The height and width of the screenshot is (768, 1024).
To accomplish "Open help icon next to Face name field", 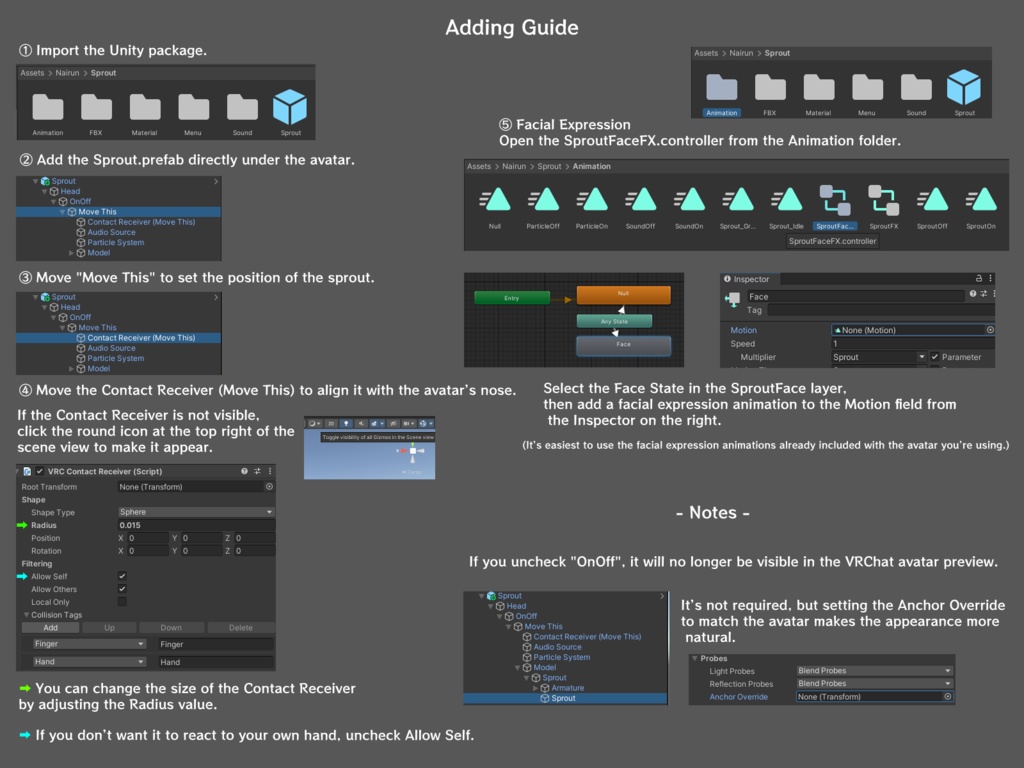I will pyautogui.click(x=973, y=294).
